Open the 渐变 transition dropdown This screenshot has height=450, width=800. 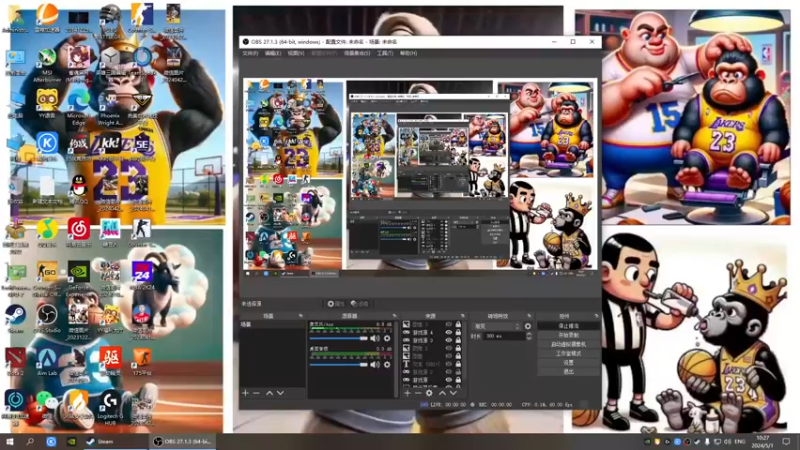click(x=497, y=326)
